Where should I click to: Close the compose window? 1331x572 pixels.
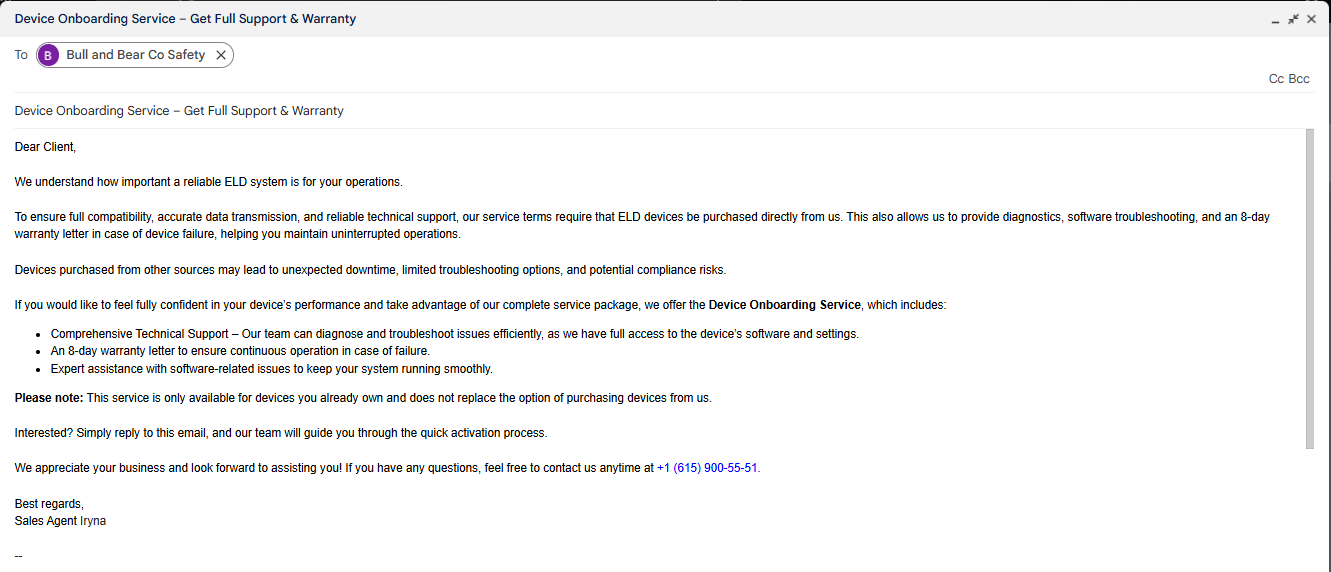coord(1311,19)
